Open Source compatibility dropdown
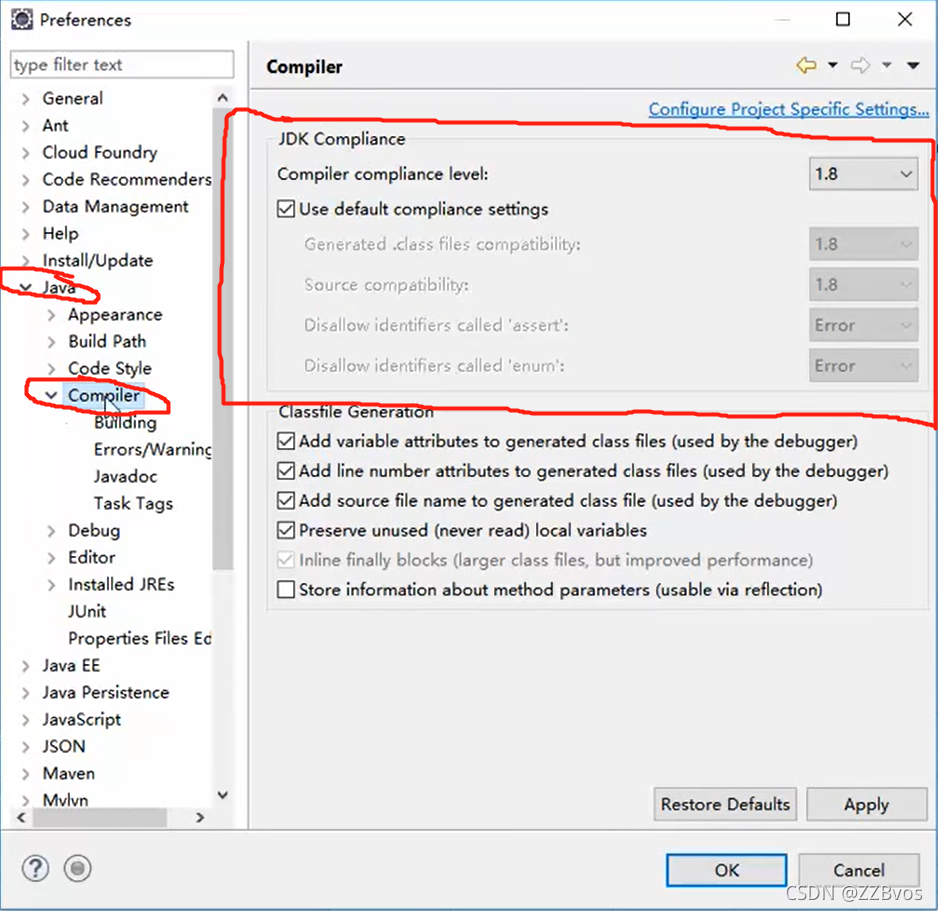The image size is (938, 911). coord(863,285)
